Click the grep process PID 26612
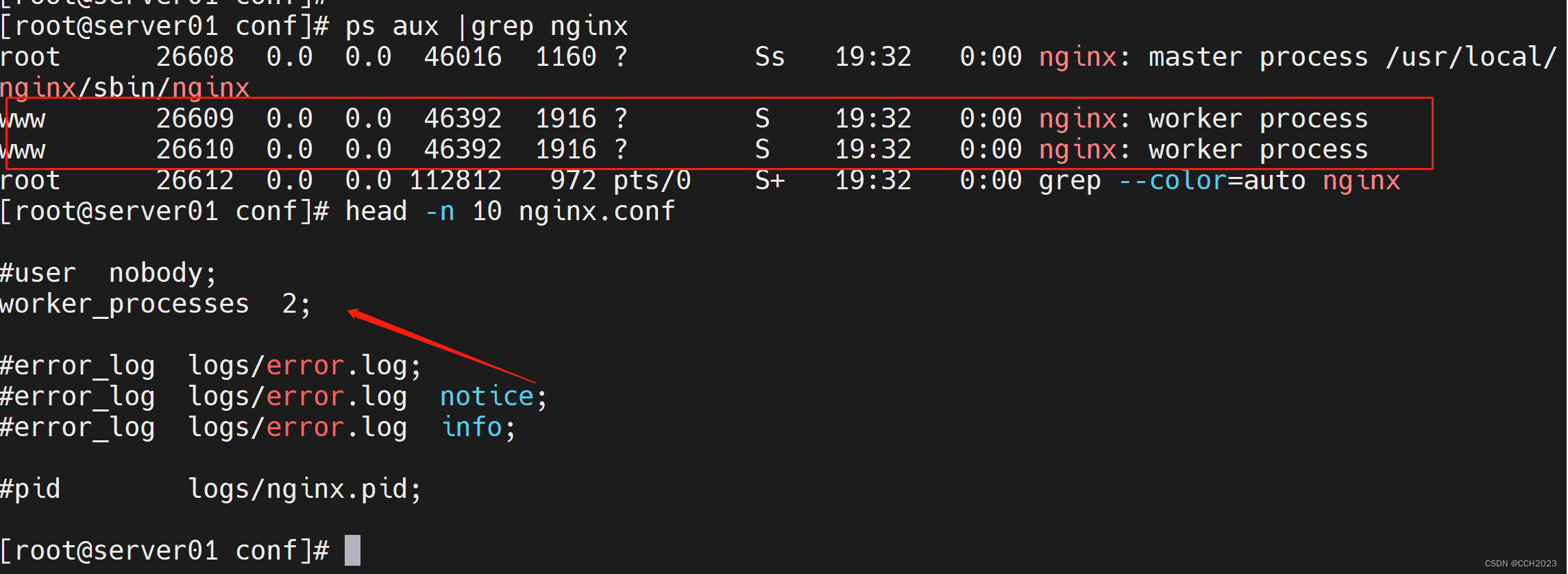This screenshot has height=574, width=1568. click(195, 180)
